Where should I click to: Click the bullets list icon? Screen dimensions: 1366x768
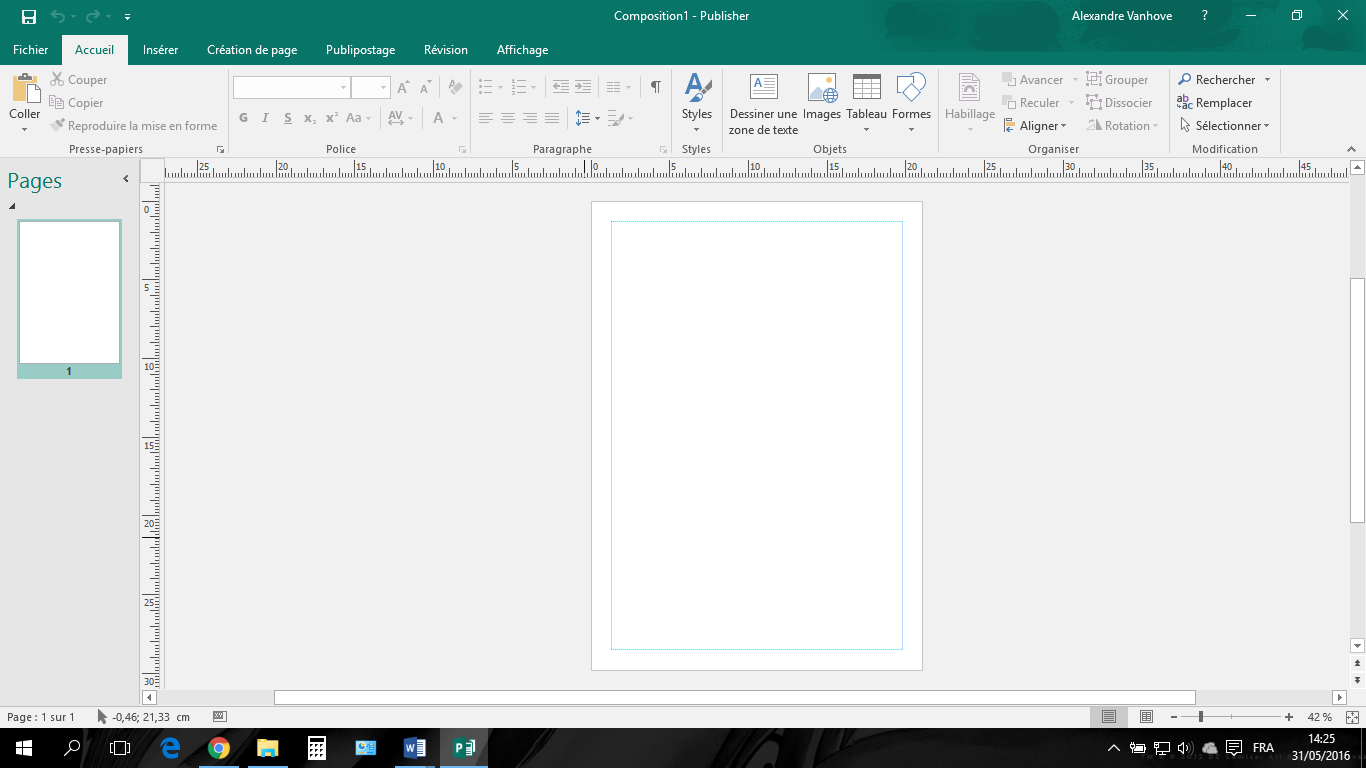click(x=486, y=88)
